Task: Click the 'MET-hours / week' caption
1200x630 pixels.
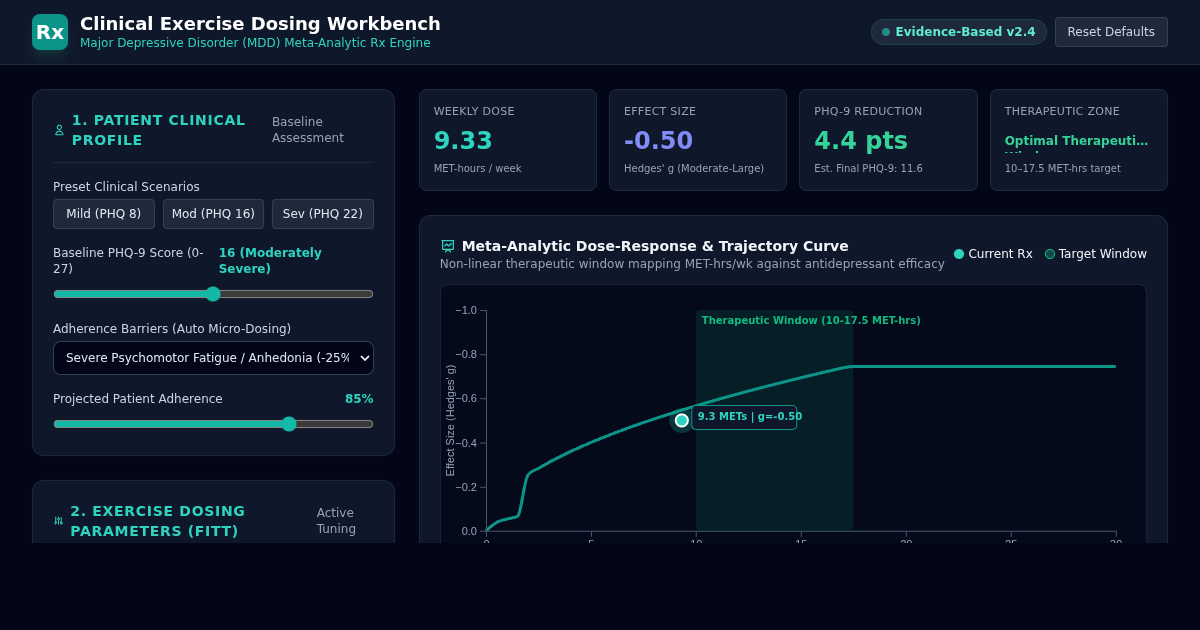Action: click(478, 169)
